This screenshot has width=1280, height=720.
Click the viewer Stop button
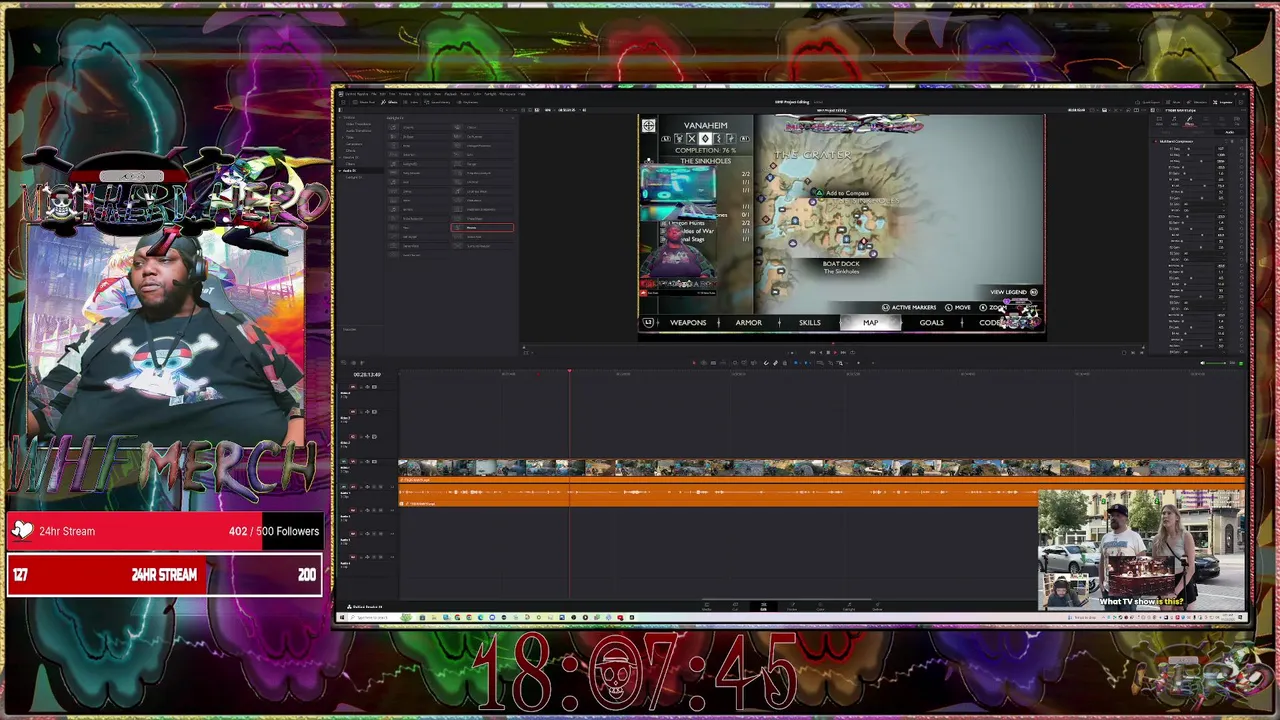tap(828, 352)
